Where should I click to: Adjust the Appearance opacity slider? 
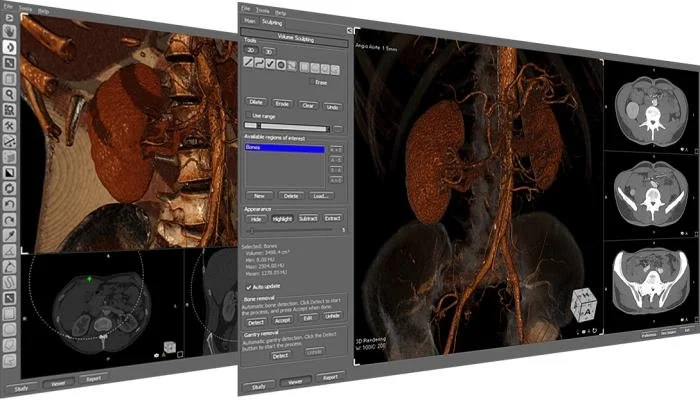290,230
